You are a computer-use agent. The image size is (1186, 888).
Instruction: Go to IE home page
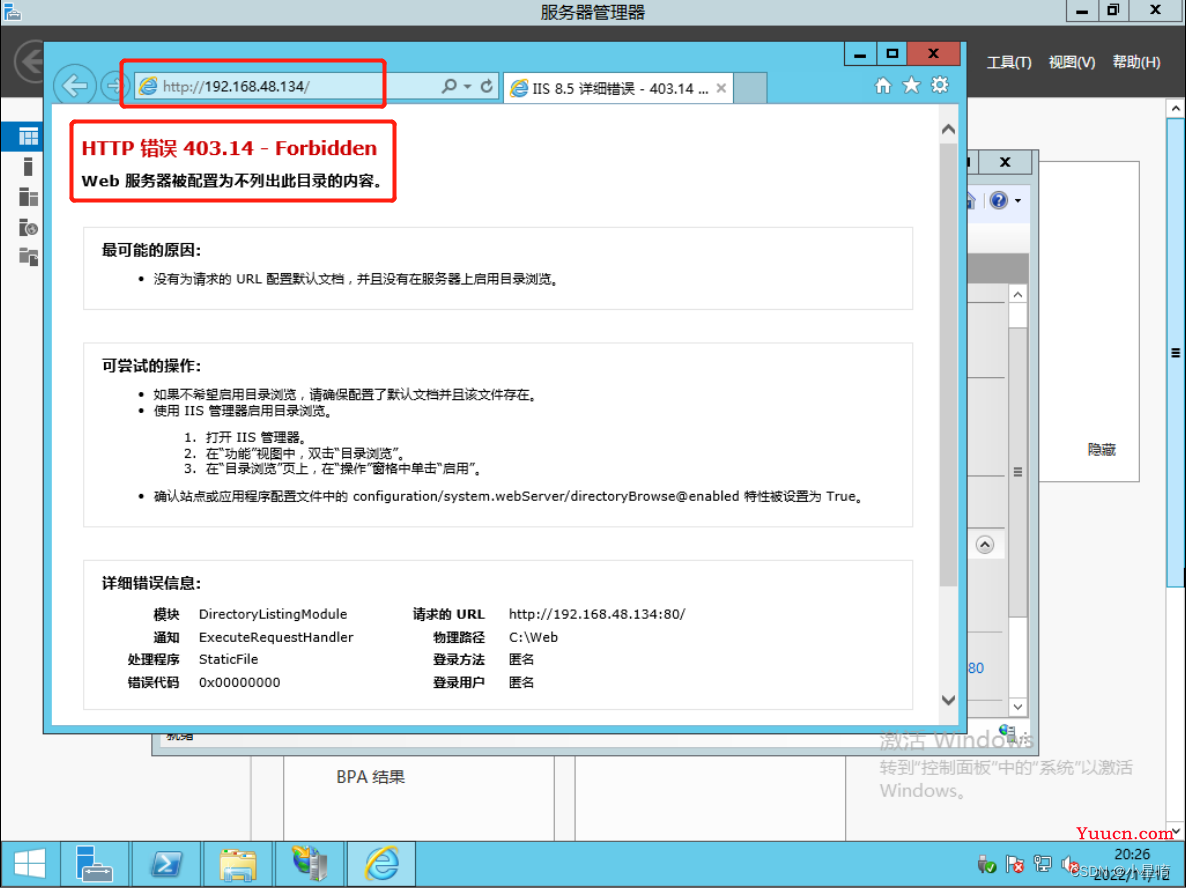(883, 85)
